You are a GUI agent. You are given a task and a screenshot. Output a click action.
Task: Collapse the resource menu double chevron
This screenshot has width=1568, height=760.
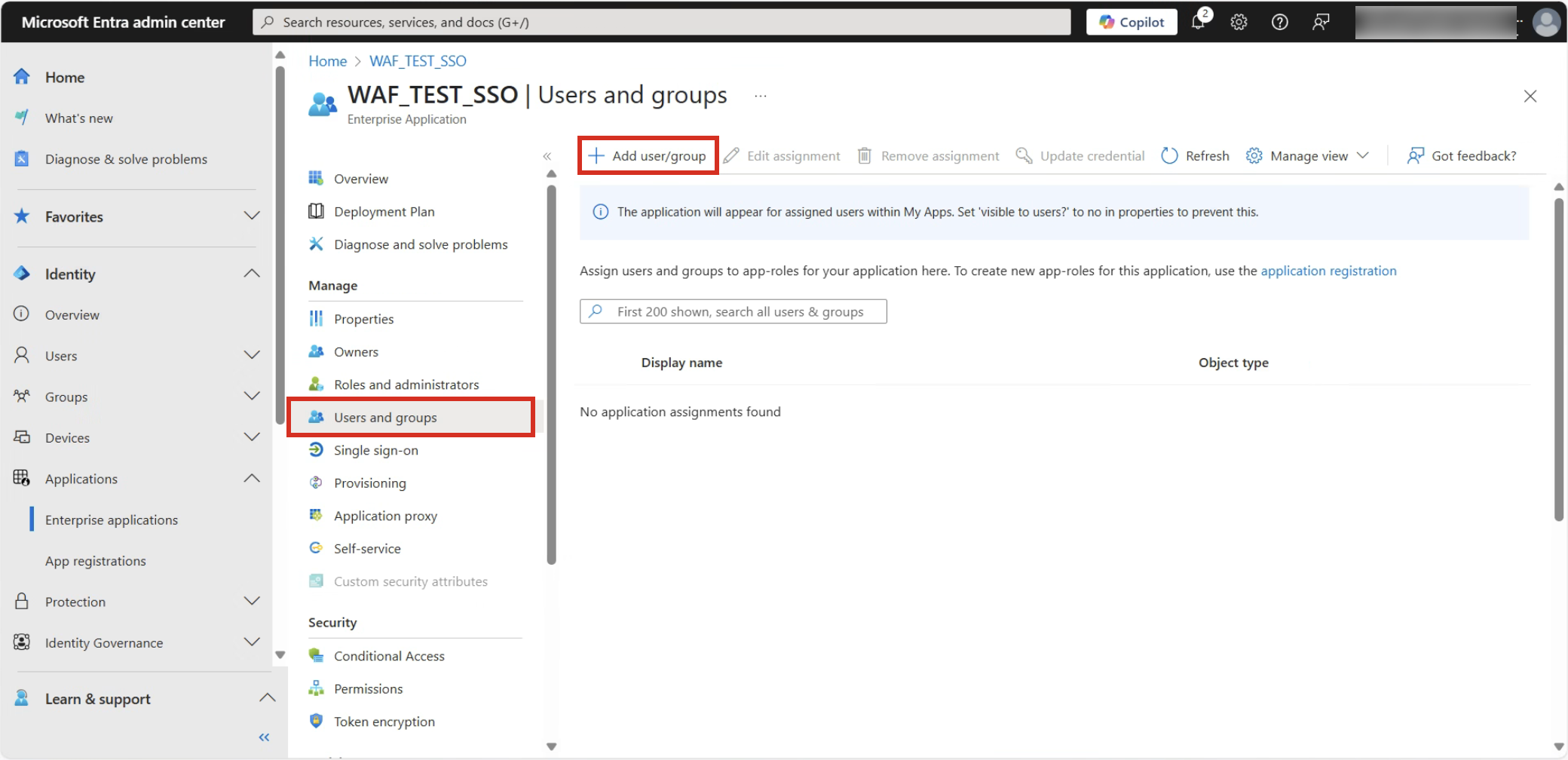click(547, 156)
